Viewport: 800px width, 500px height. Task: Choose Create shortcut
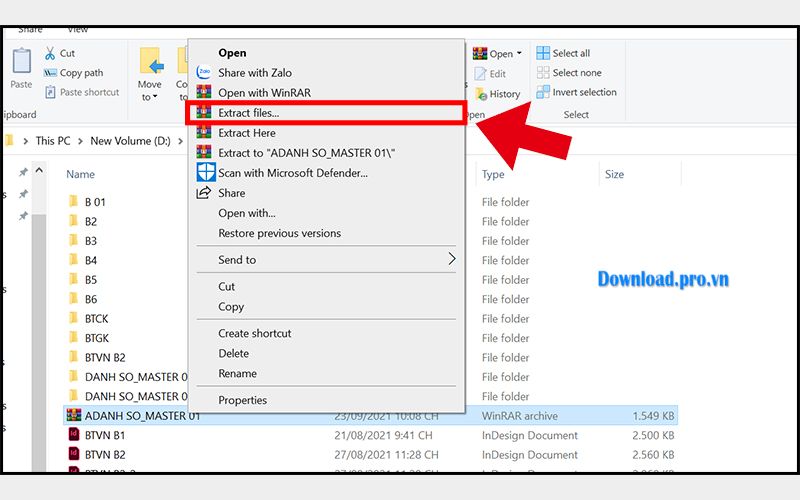pyautogui.click(x=255, y=333)
